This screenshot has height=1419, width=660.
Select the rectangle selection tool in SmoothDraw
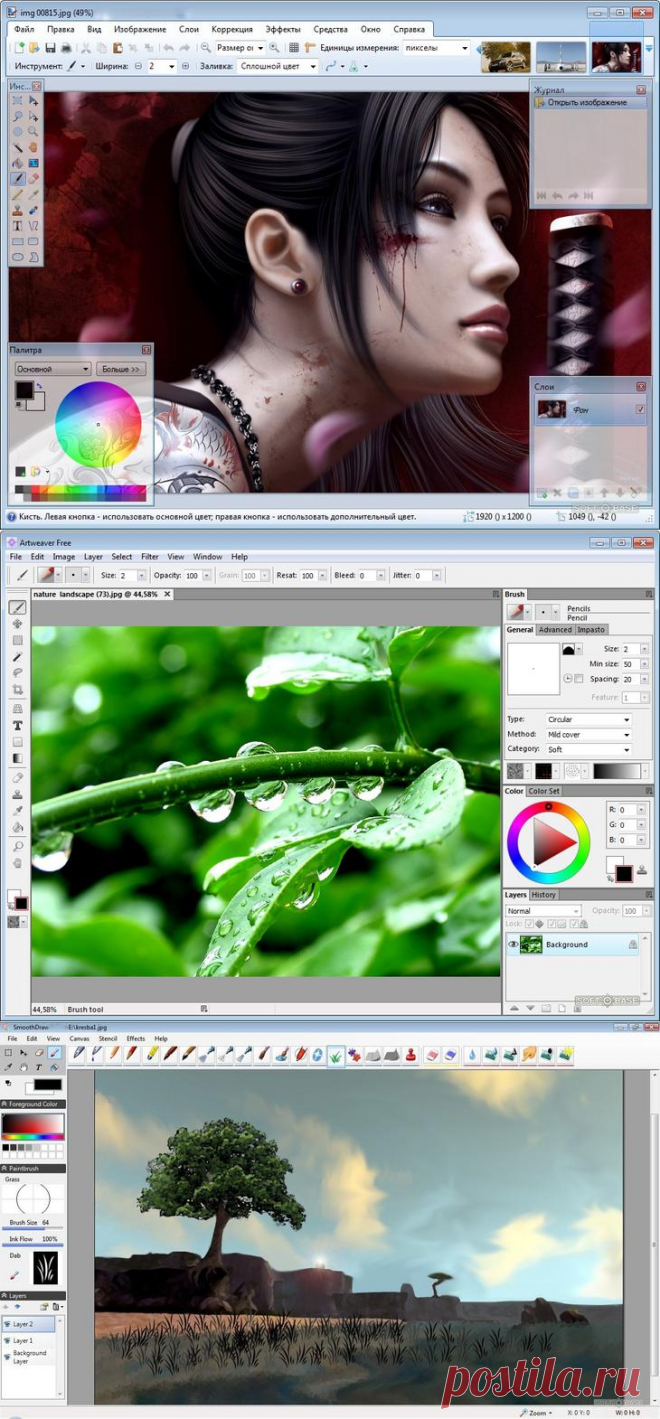pyautogui.click(x=9, y=1053)
